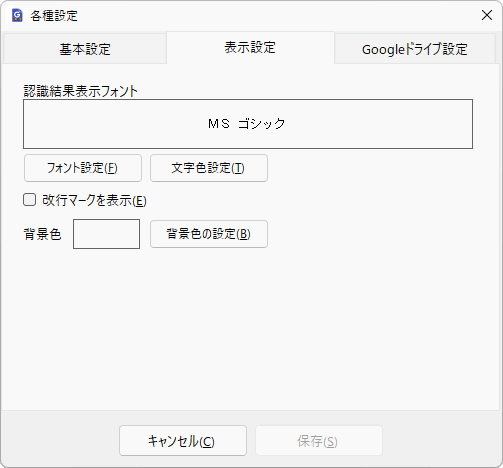This screenshot has width=503, height=468.
Task: Open the フォント設定(F) dialog
Action: [83, 168]
